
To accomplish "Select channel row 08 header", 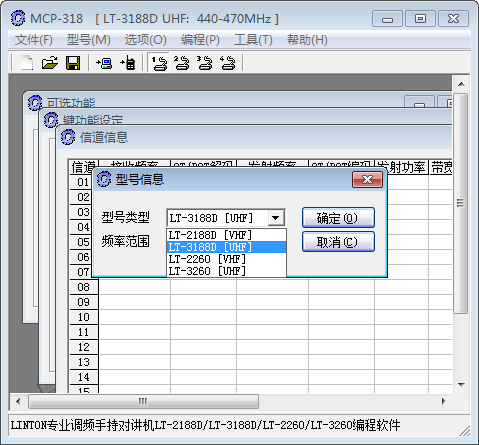I will tap(84, 287).
